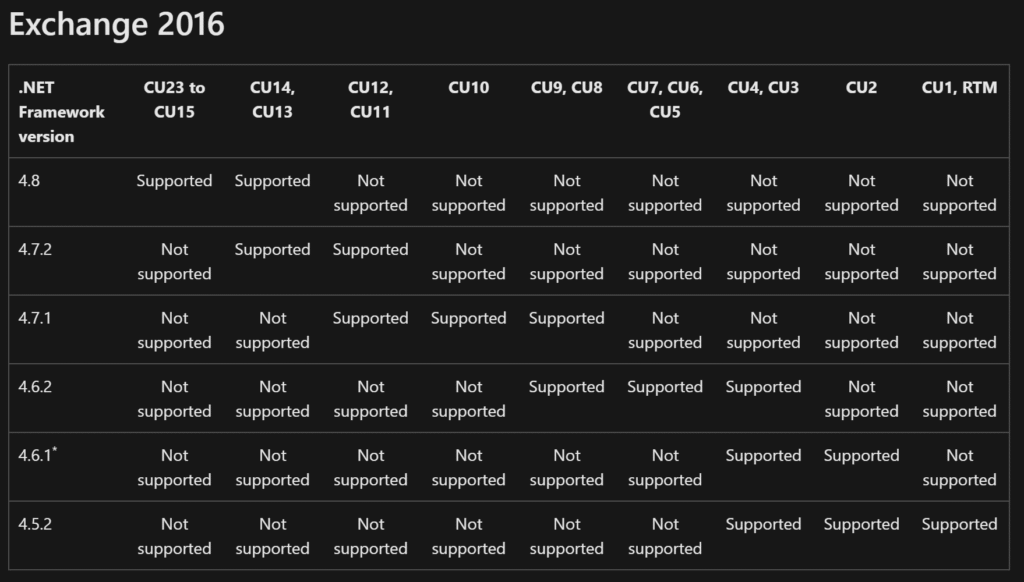Image resolution: width=1024 pixels, height=582 pixels.
Task: Click the "CU1, RTM" column header
Action: [959, 88]
